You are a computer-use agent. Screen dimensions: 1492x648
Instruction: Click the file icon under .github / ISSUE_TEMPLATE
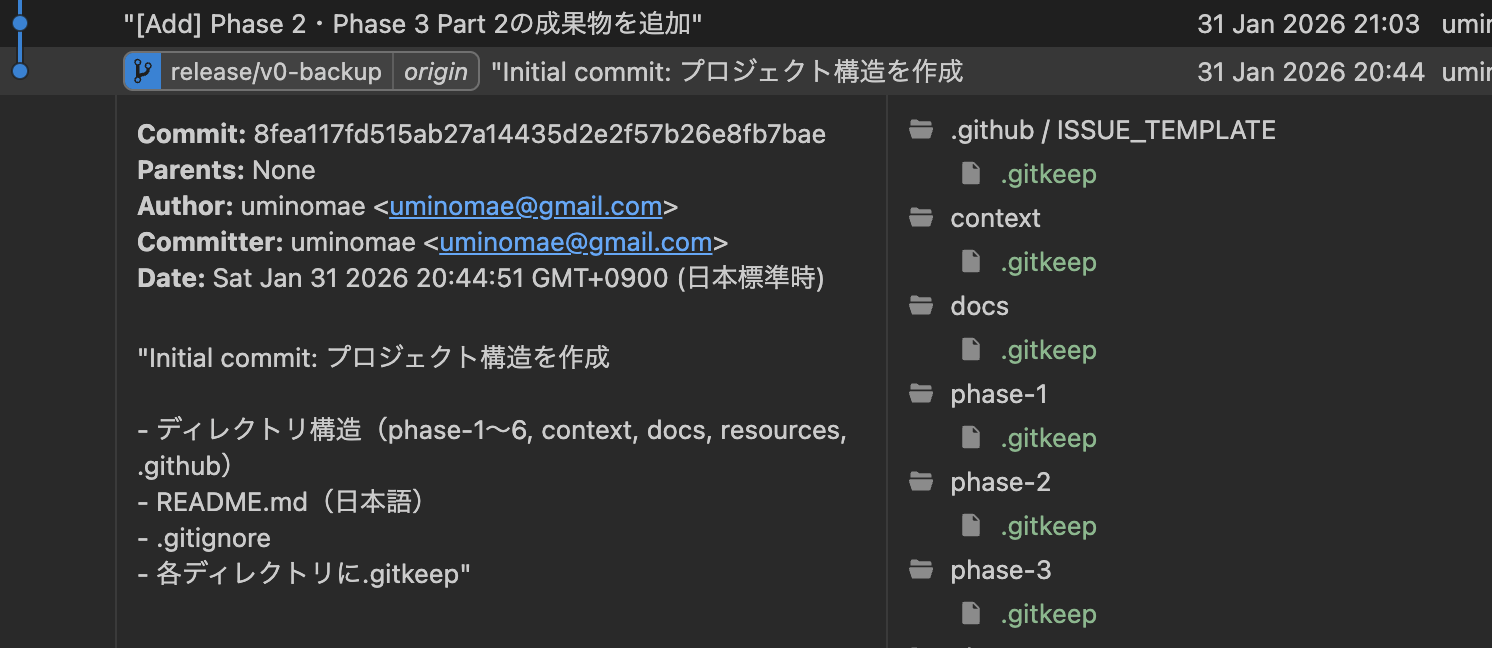click(970, 174)
